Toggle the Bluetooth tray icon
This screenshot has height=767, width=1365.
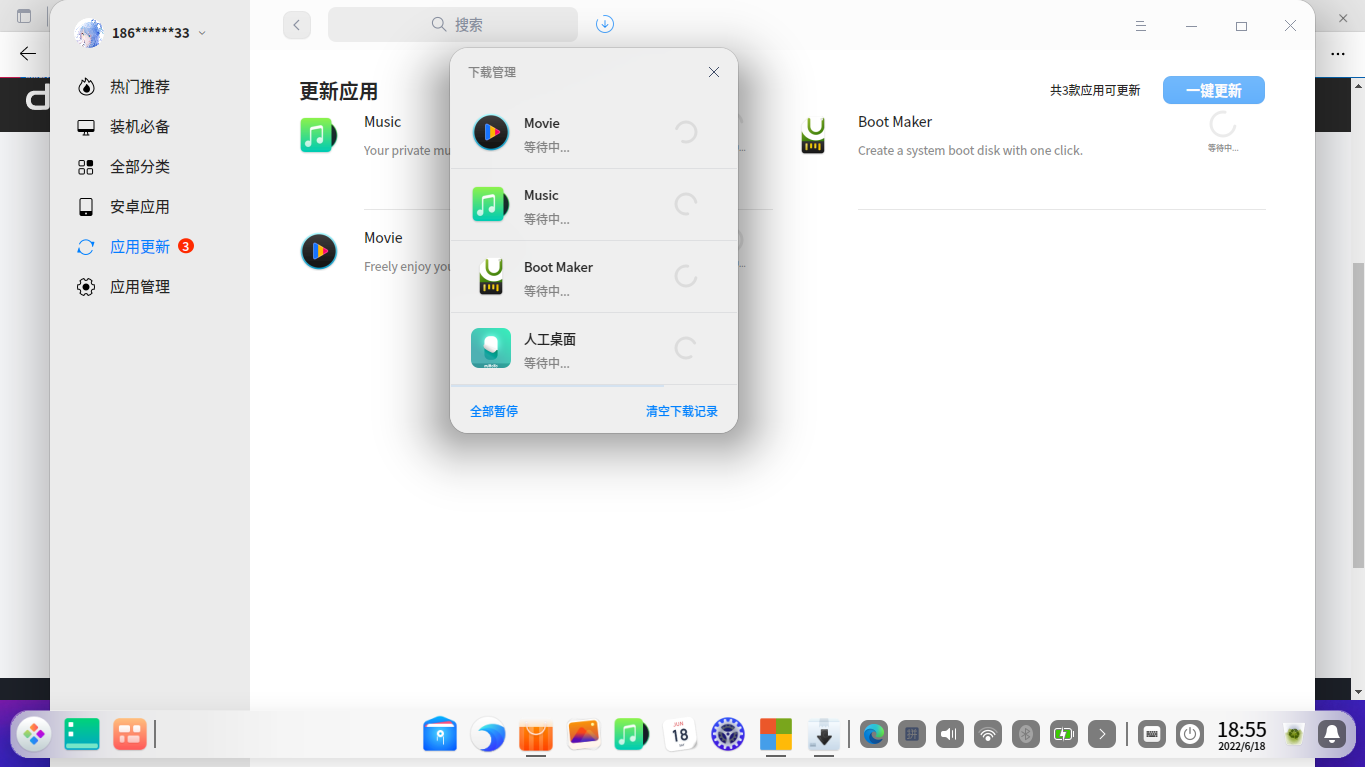coord(1025,734)
